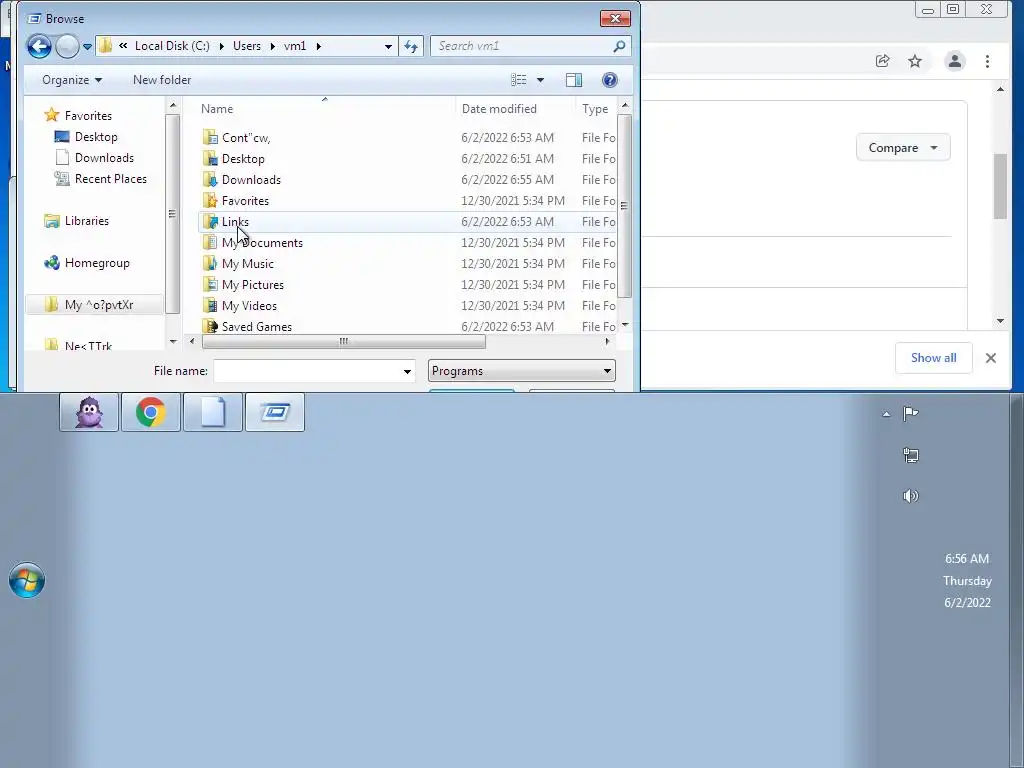Viewport: 1024px width, 768px height.
Task: Click the Refresh button next to address bar
Action: tap(411, 46)
